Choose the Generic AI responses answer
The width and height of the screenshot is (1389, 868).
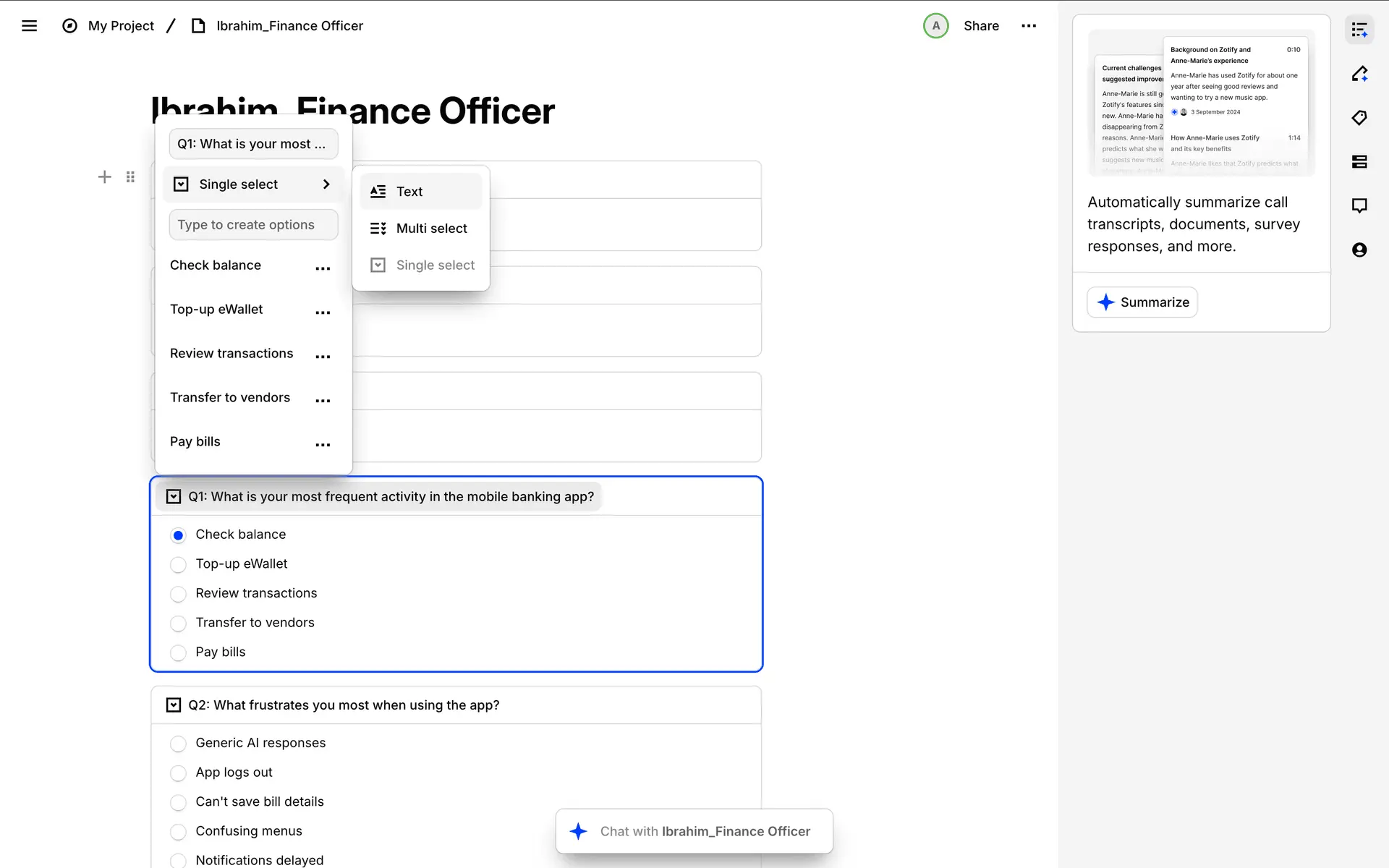[178, 744]
